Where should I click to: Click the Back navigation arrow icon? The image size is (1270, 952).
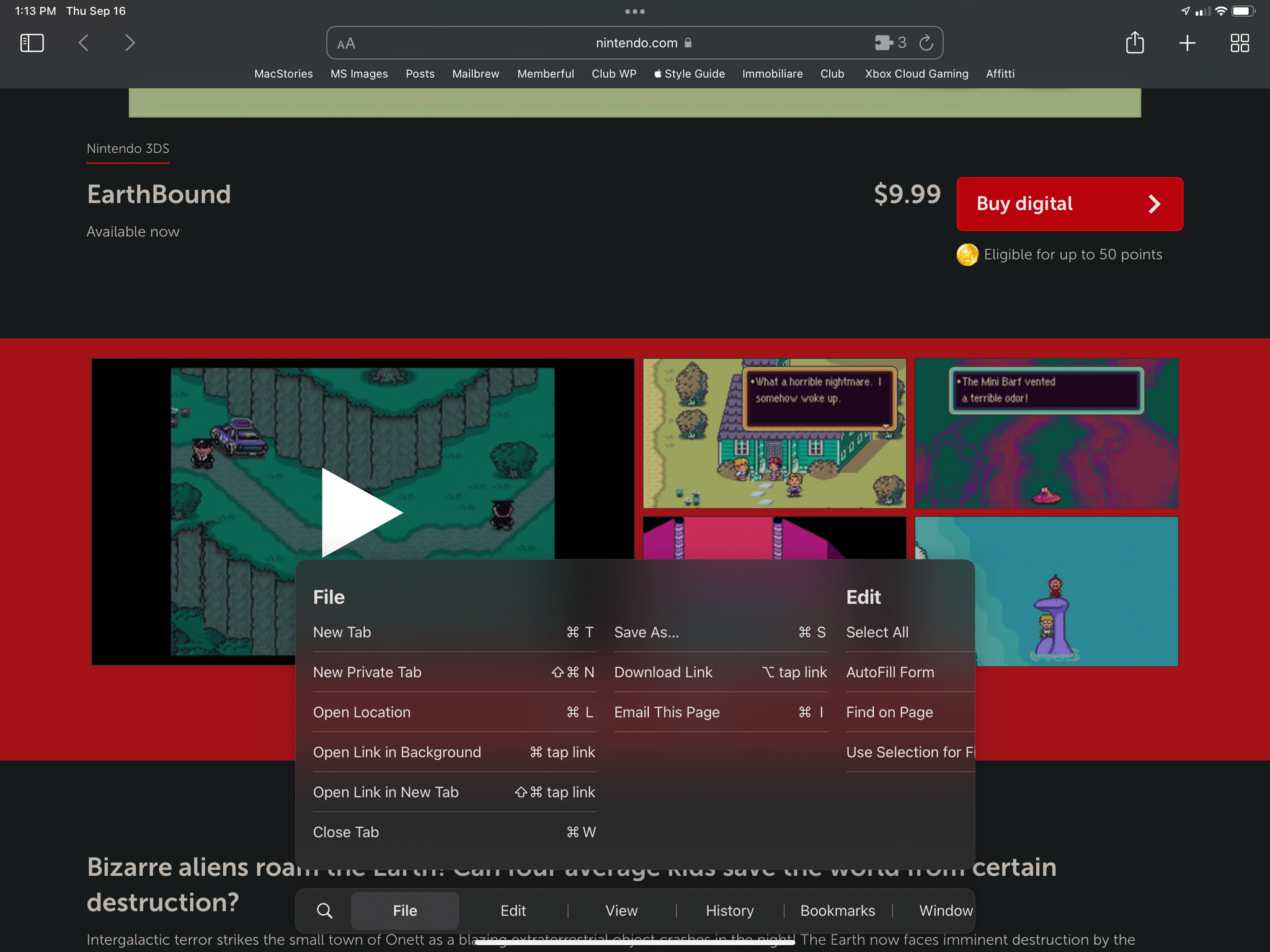pyautogui.click(x=84, y=43)
